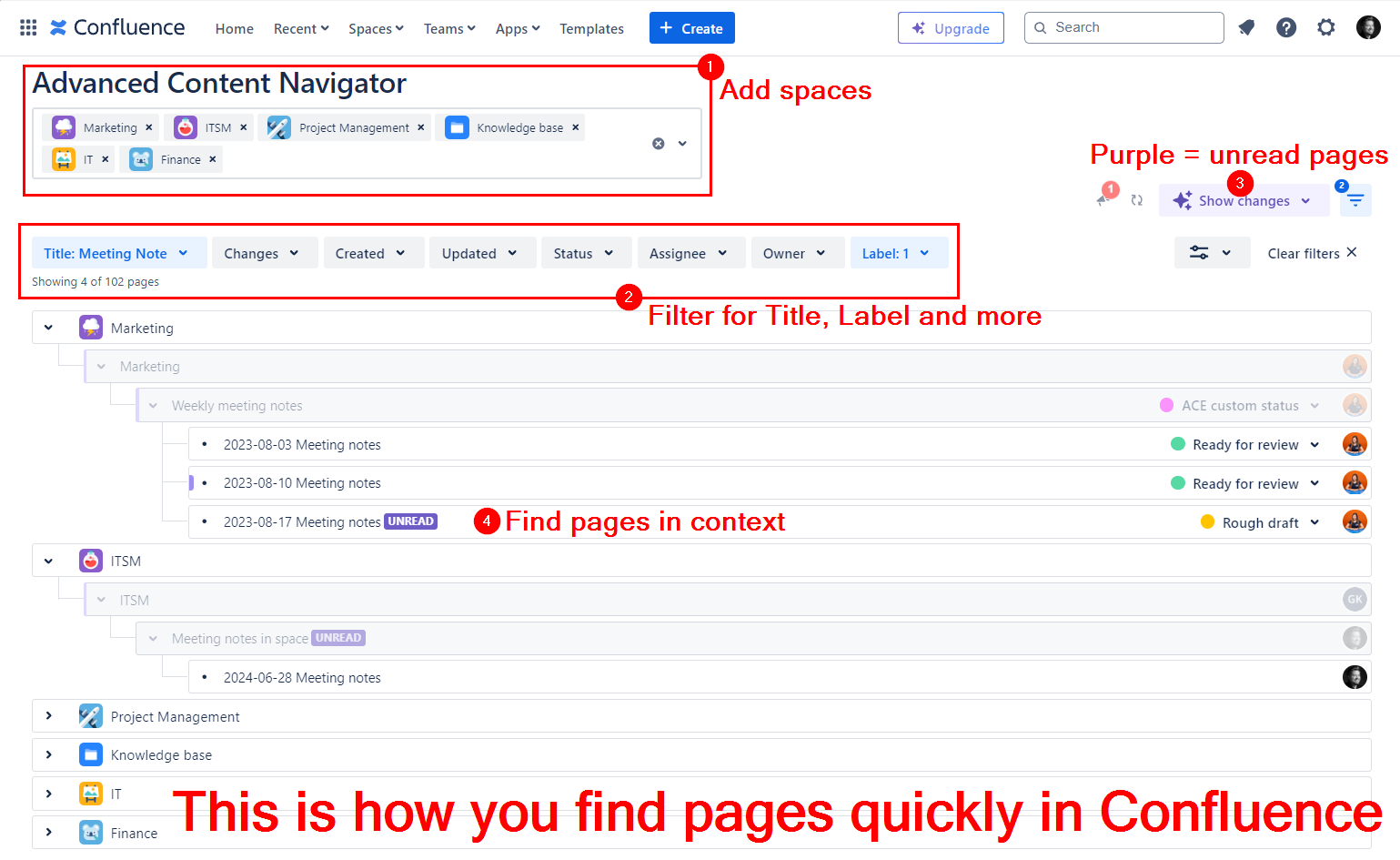Remove the Marketing space chip
Viewport: 1400px width, 860px height.
tap(149, 127)
